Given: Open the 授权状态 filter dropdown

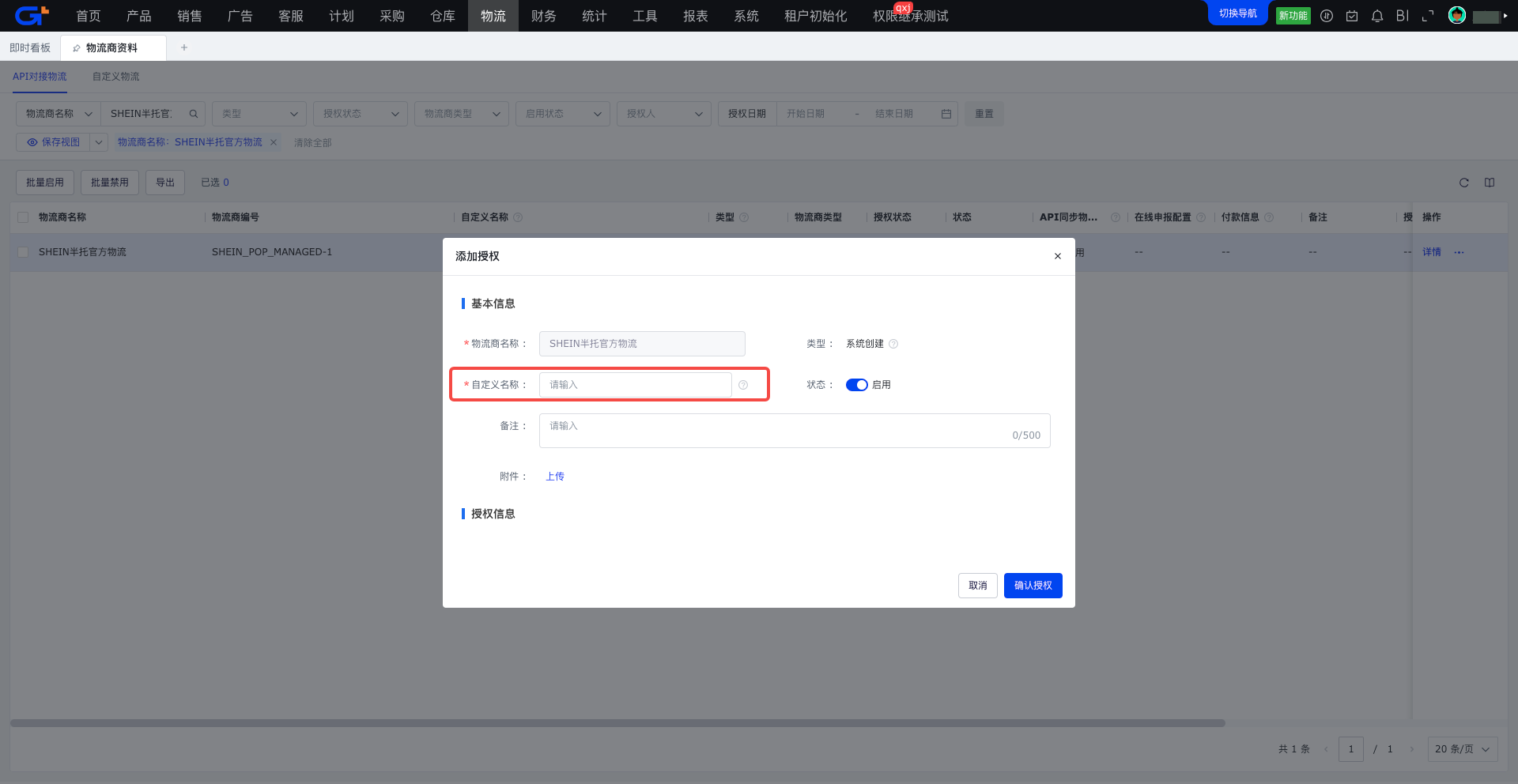Looking at the screenshot, I should click(x=361, y=114).
